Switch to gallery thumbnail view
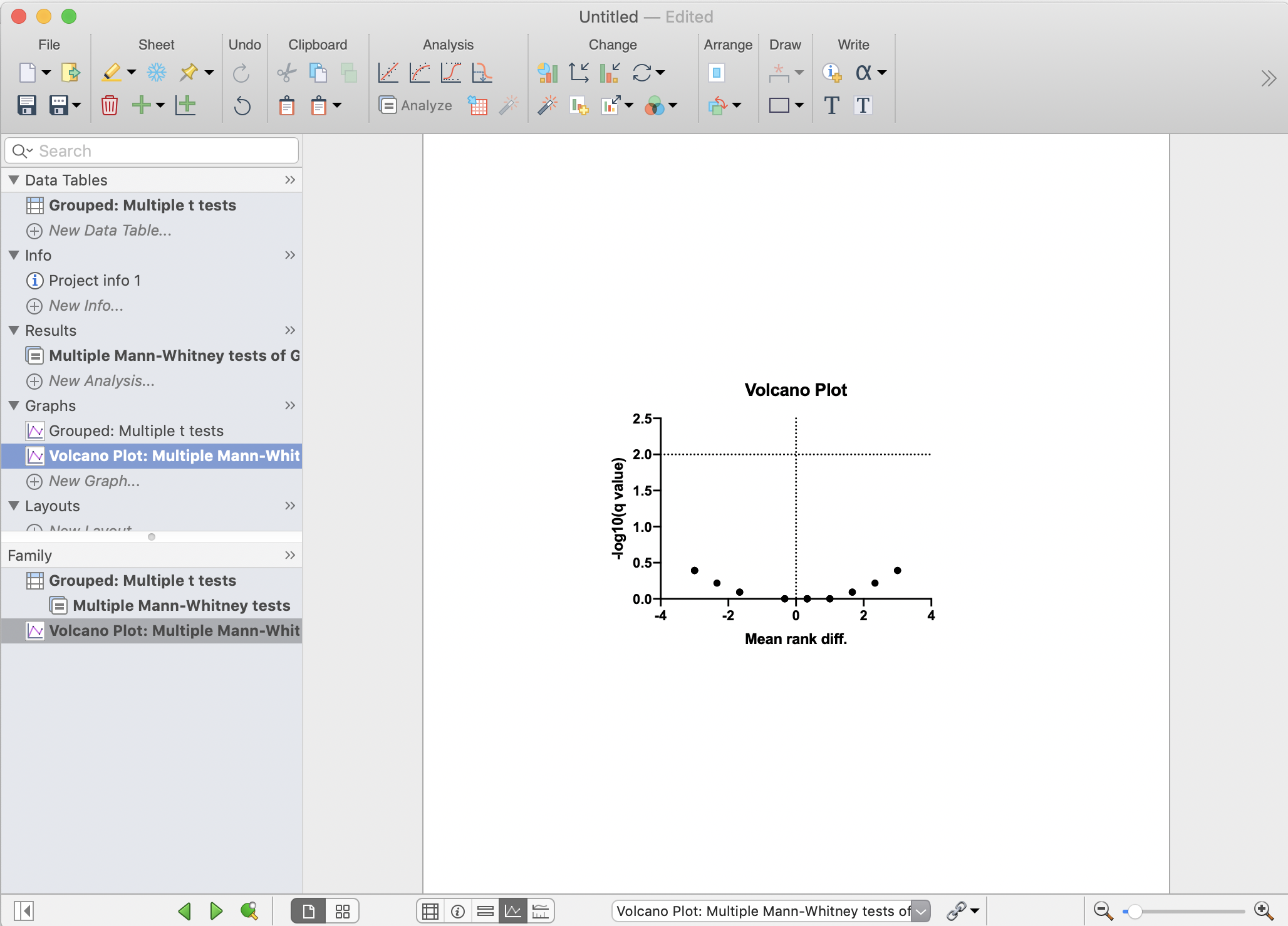 click(x=342, y=911)
